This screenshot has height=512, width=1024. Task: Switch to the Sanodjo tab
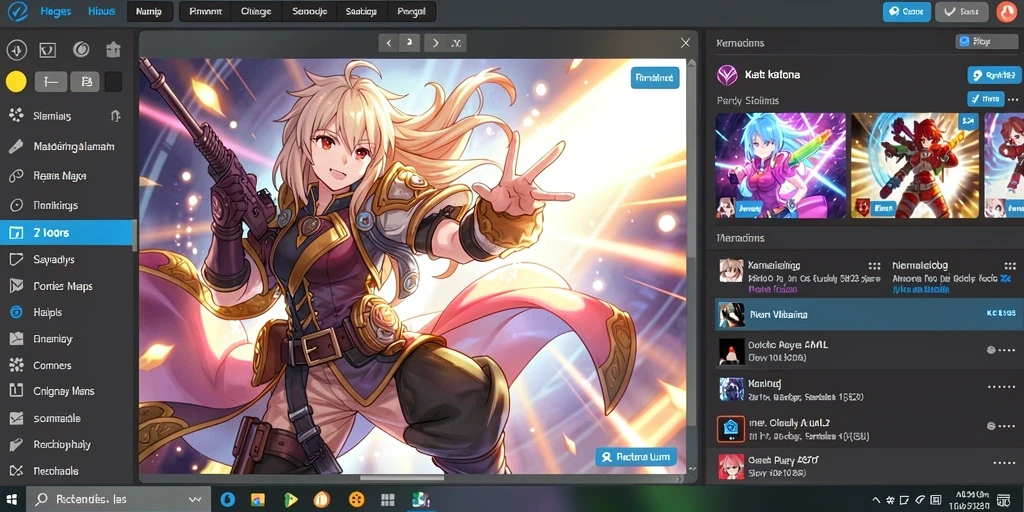(x=310, y=11)
